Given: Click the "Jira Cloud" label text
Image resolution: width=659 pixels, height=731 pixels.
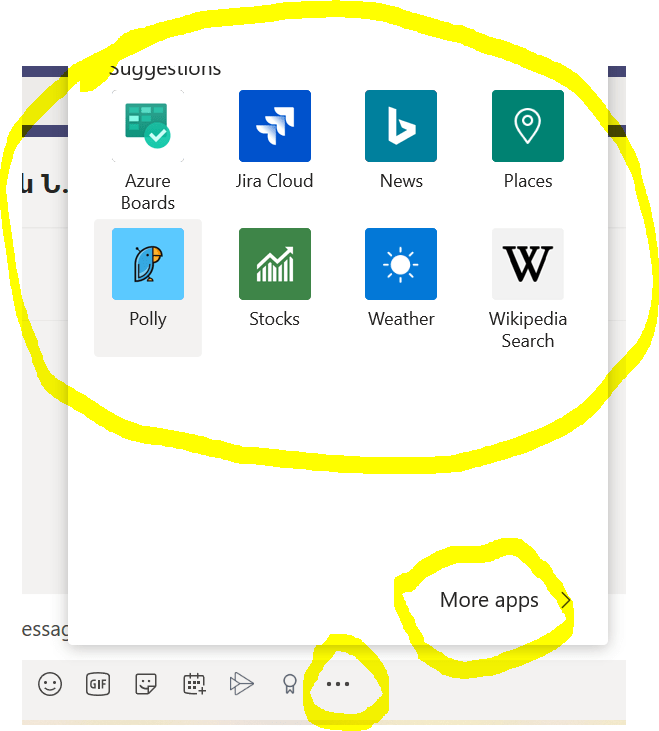Looking at the screenshot, I should 274,181.
